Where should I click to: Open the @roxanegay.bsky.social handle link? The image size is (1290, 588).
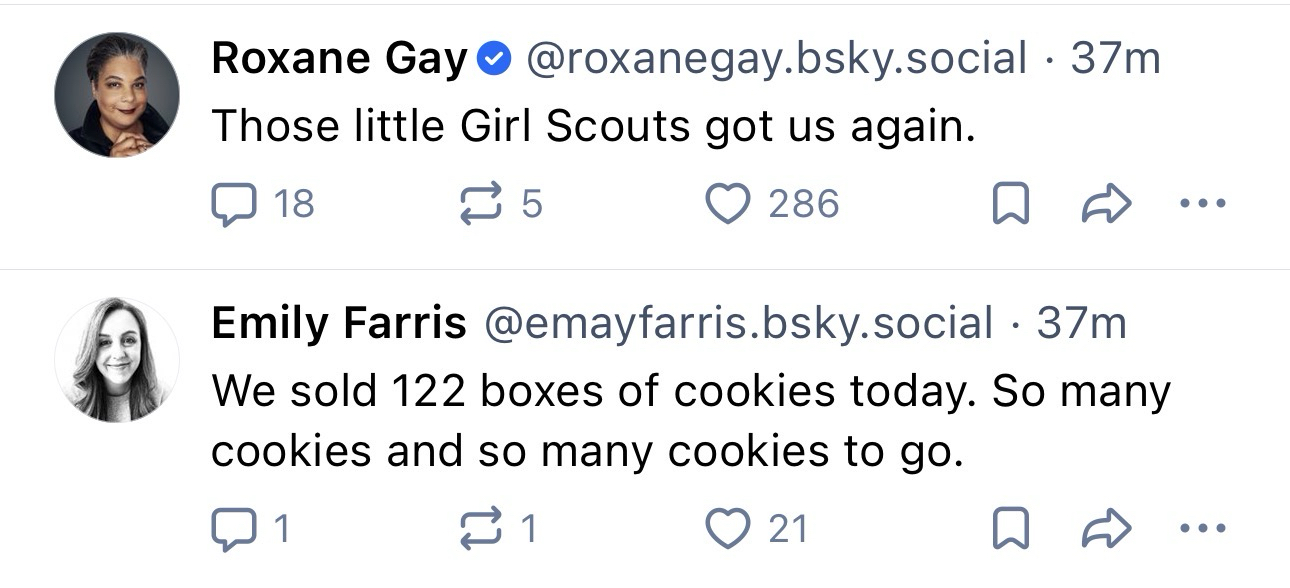pyautogui.click(x=776, y=60)
